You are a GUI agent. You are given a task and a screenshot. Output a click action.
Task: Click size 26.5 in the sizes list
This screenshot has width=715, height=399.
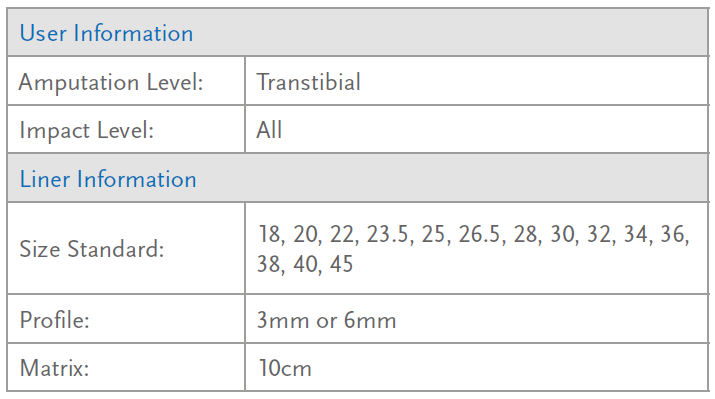point(479,234)
